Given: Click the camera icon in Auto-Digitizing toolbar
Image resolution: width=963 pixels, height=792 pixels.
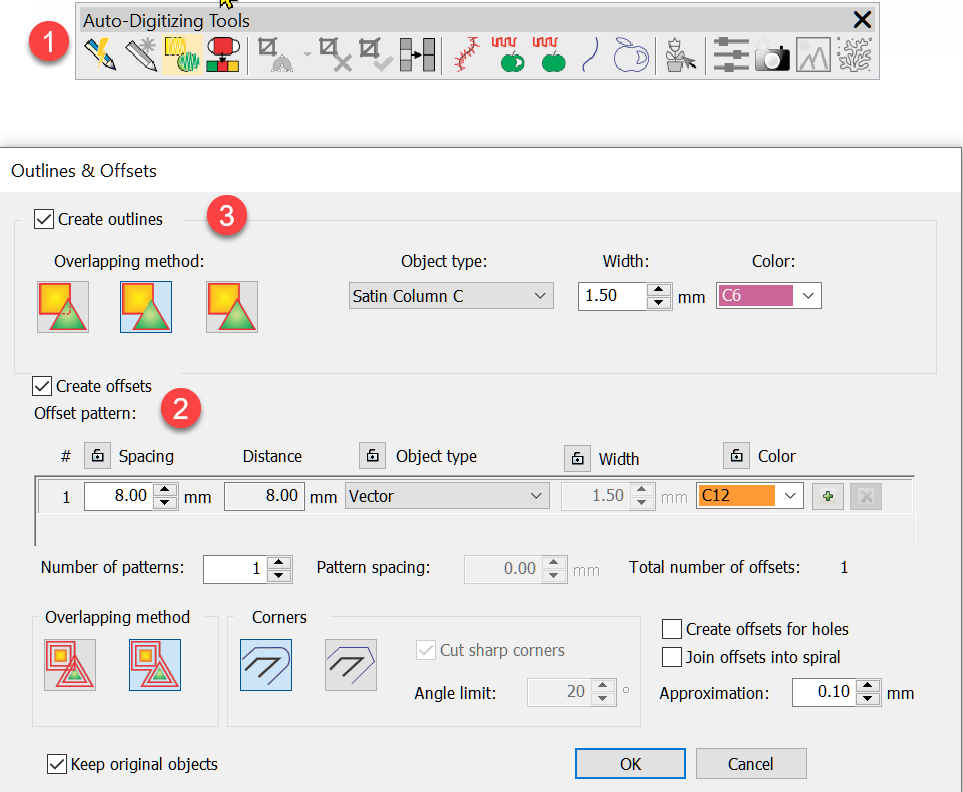Looking at the screenshot, I should point(772,56).
